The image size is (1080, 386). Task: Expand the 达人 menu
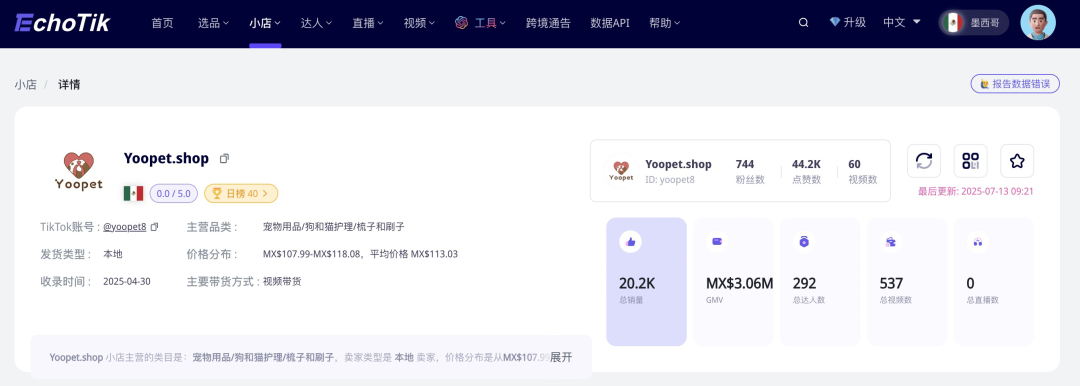tap(317, 23)
